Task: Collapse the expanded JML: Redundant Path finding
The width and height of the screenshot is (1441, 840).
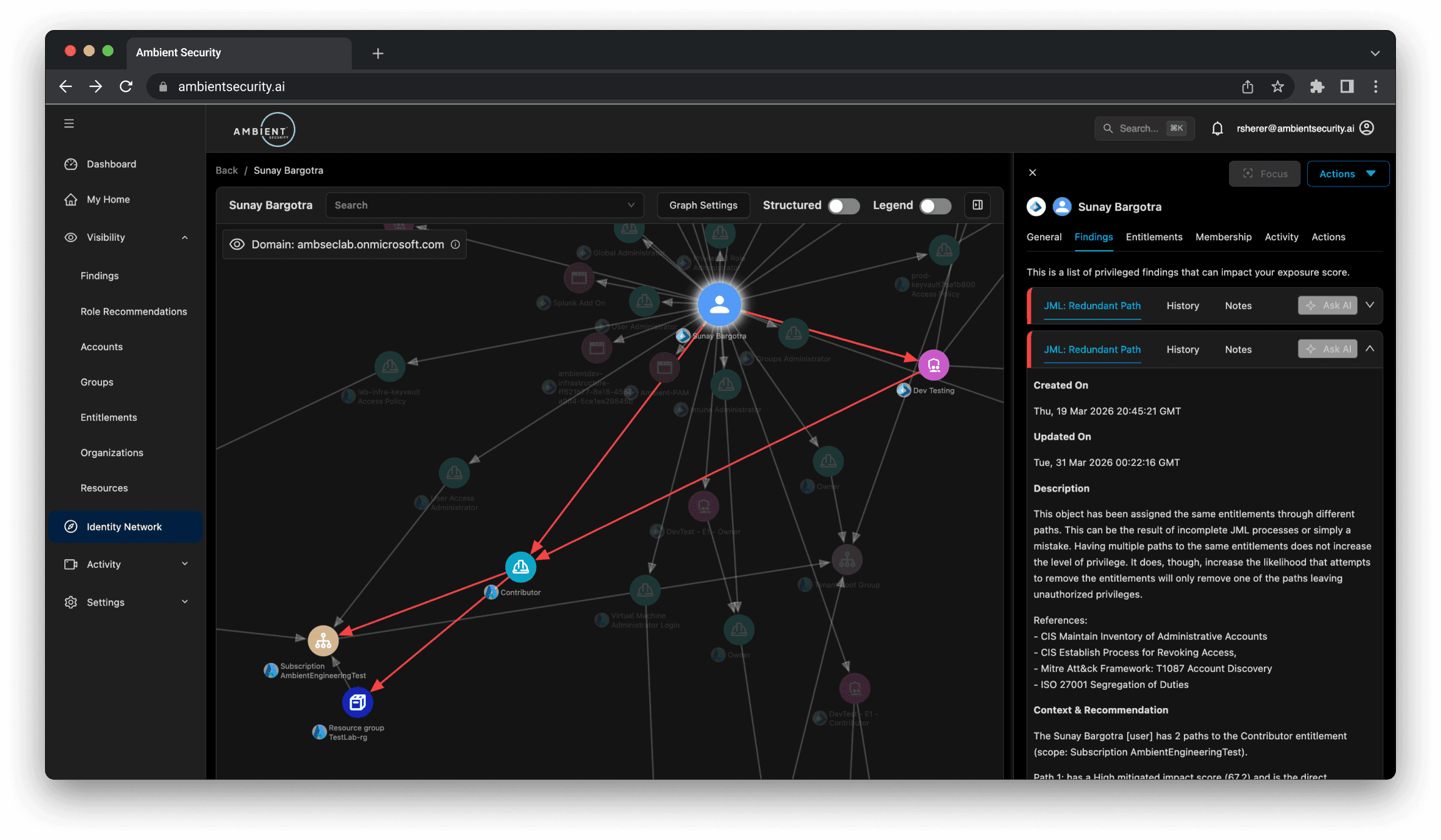Action: (1370, 348)
